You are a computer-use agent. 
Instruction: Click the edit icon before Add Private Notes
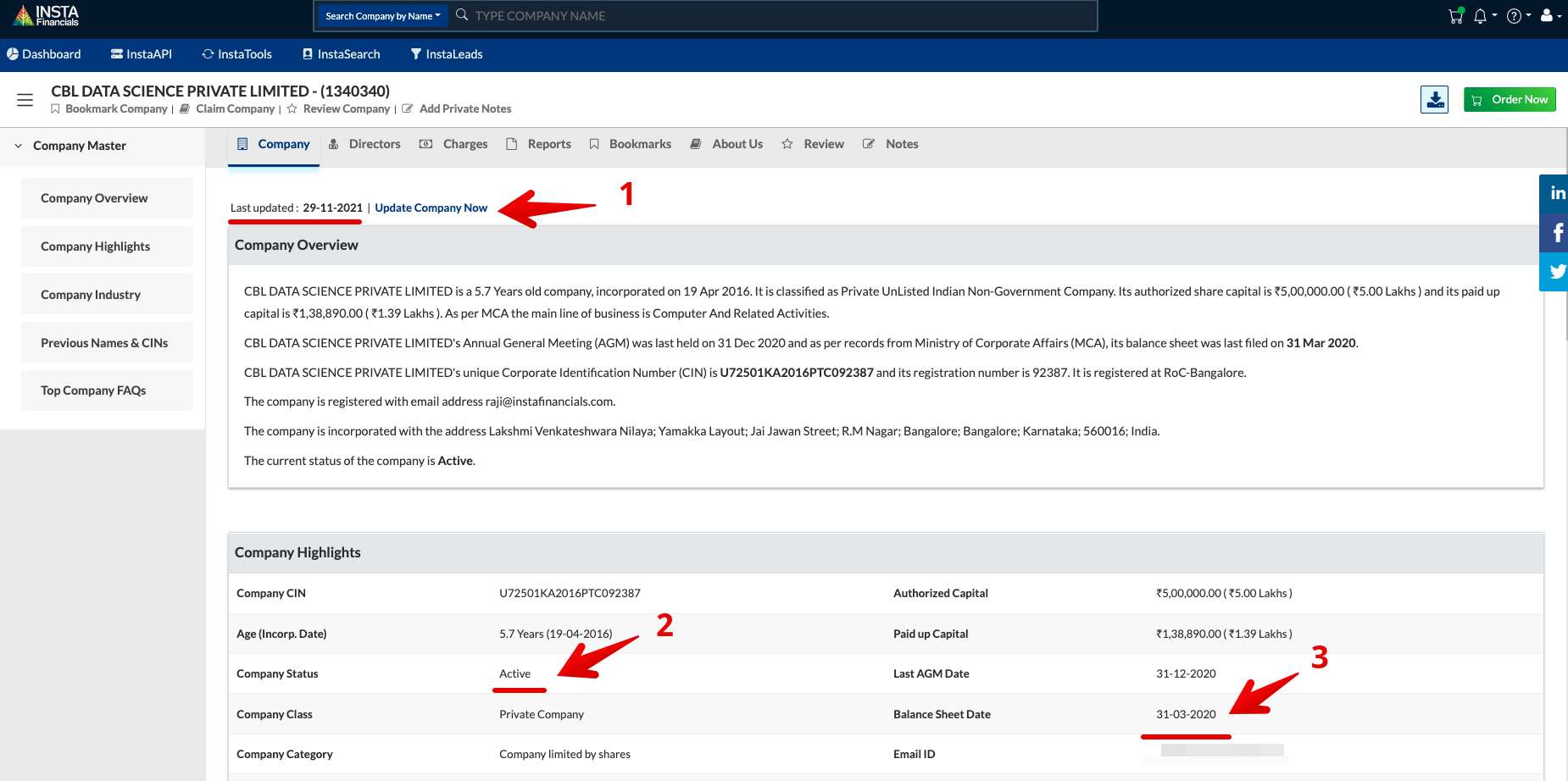[407, 108]
